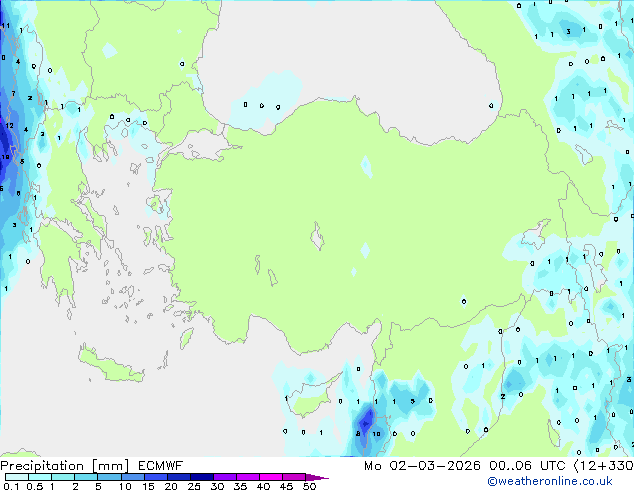Select the 35–40 mm legend color box
The height and width of the screenshot is (490, 634).
point(247,477)
